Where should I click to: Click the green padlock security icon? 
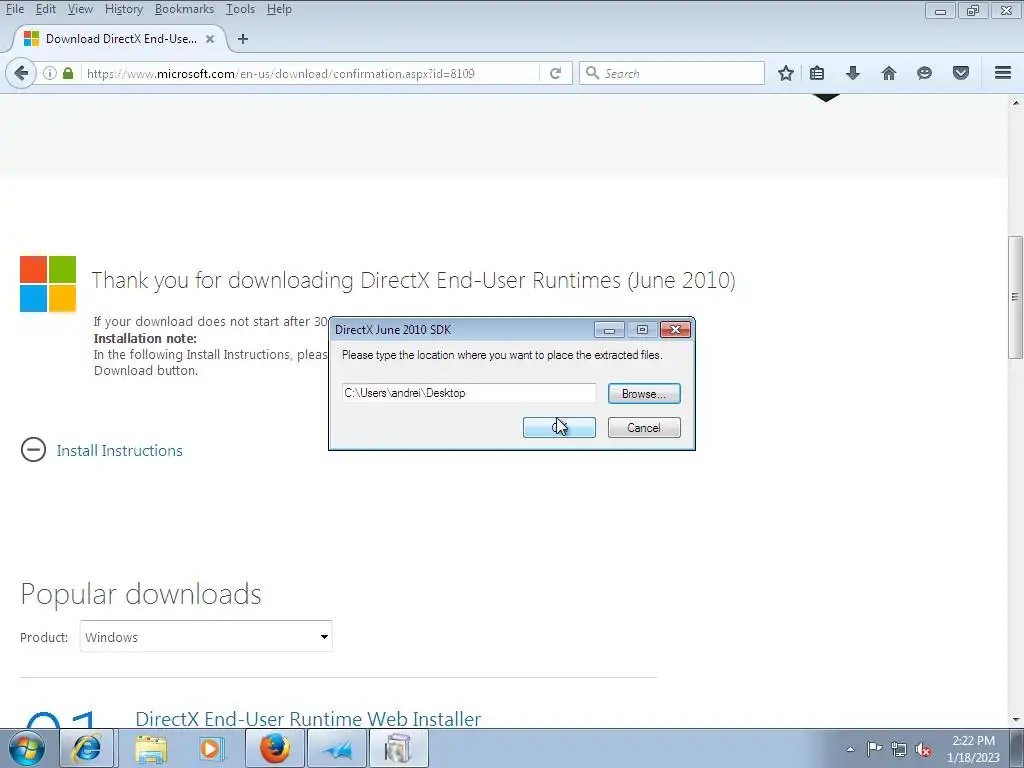pyautogui.click(x=67, y=73)
